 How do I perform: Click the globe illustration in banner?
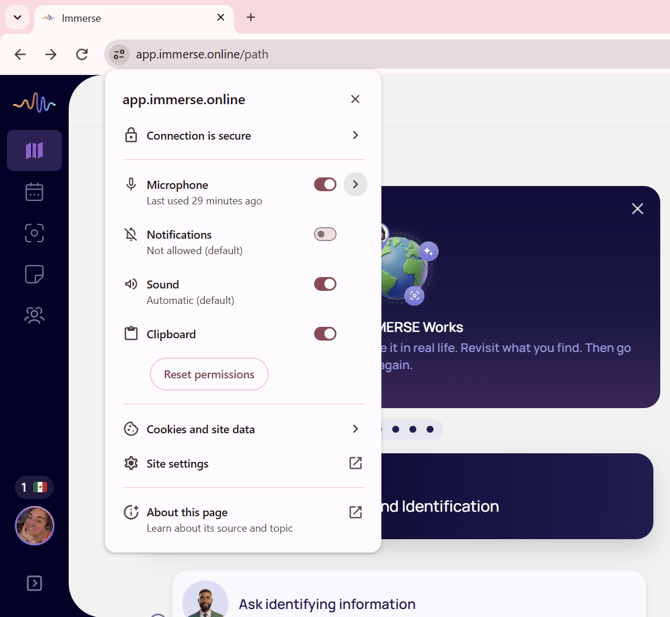tap(406, 268)
